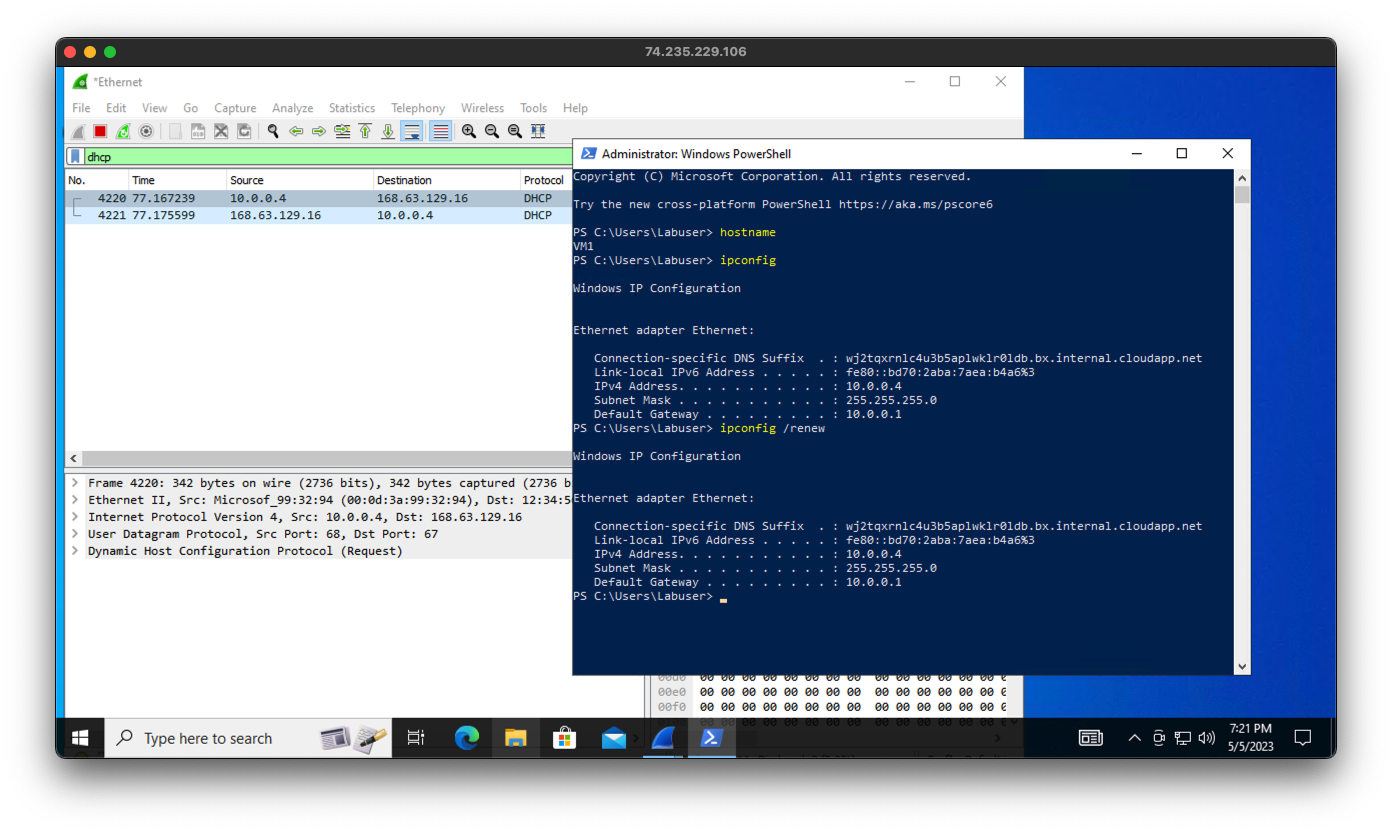Zoom in on the packet list

(x=467, y=131)
